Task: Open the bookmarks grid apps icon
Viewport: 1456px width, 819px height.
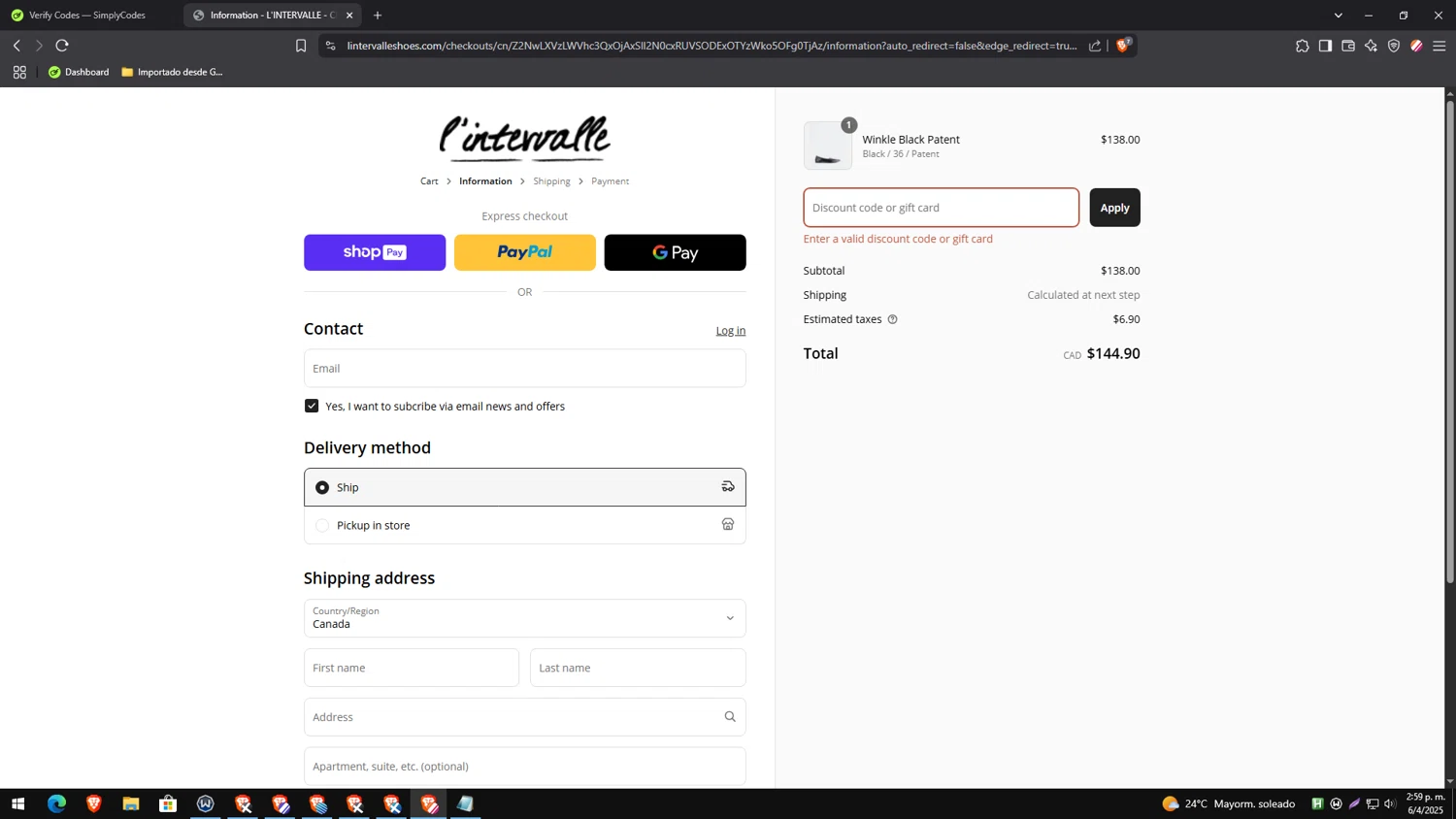Action: click(19, 72)
